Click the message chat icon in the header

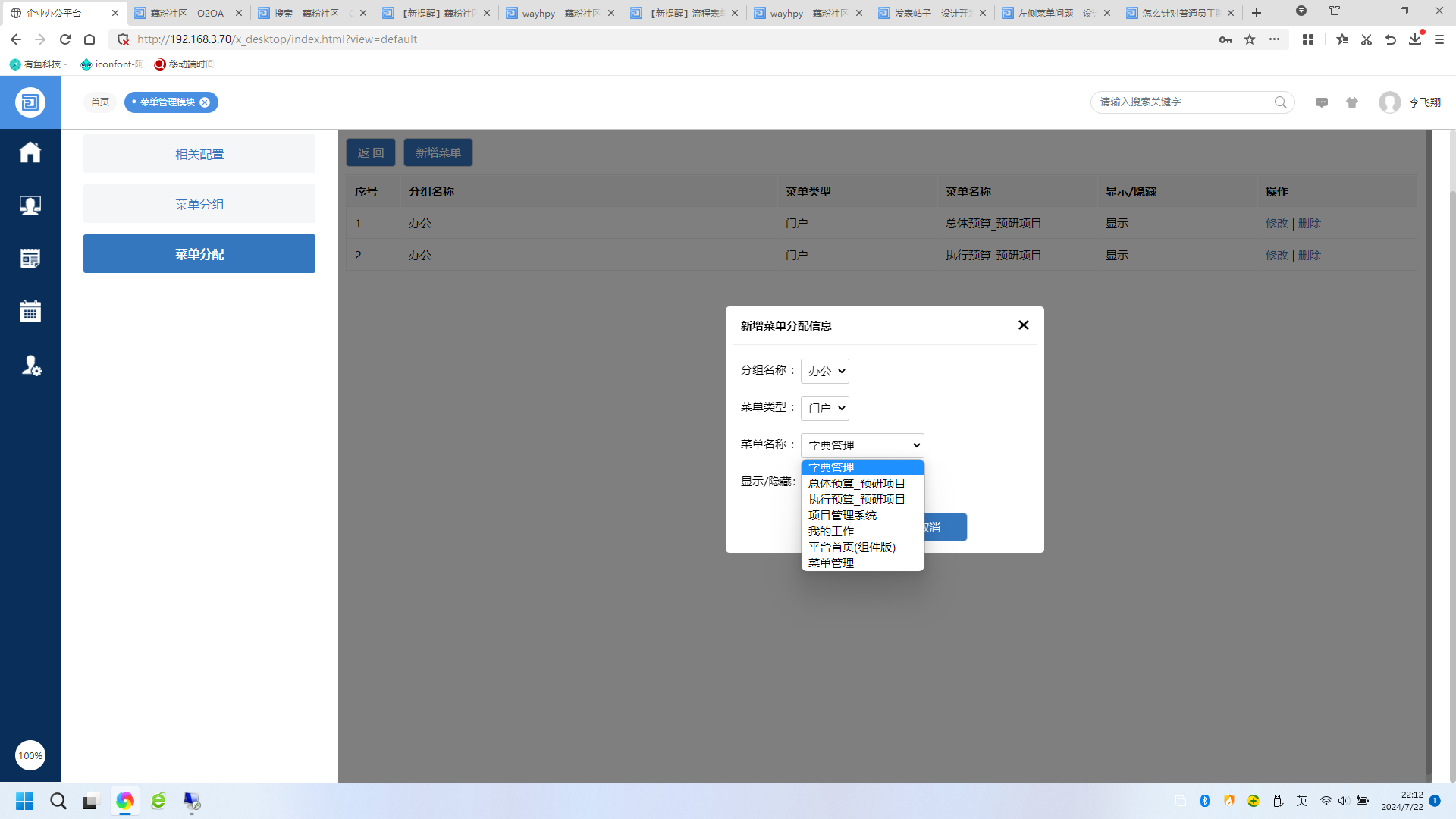point(1322,102)
